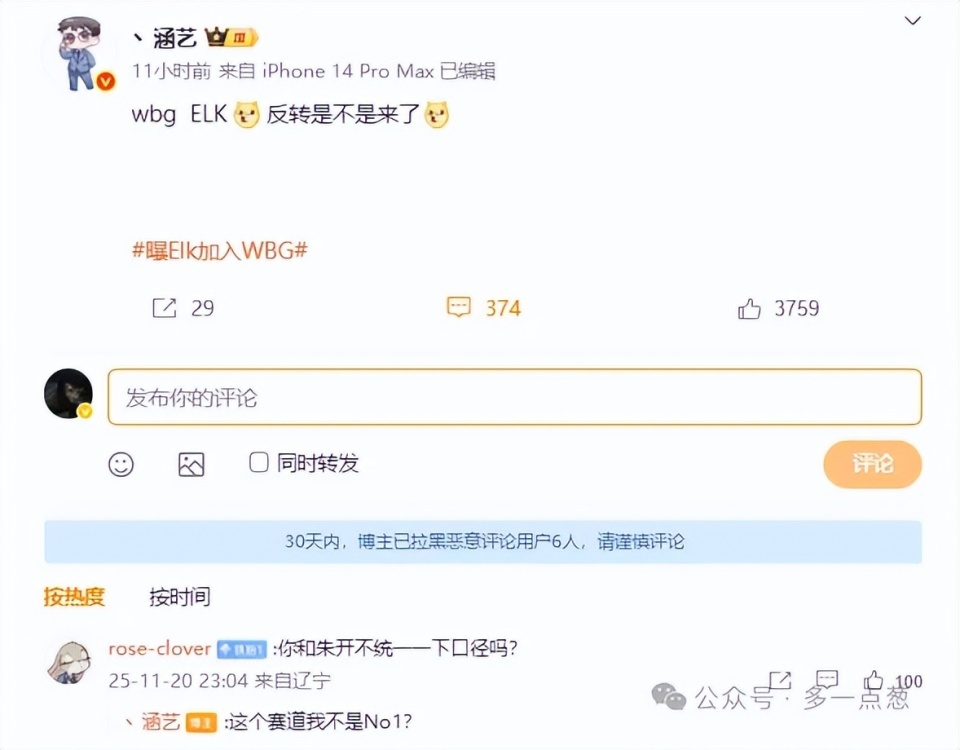Open comments via the 374 comment icon

[x=459, y=307]
